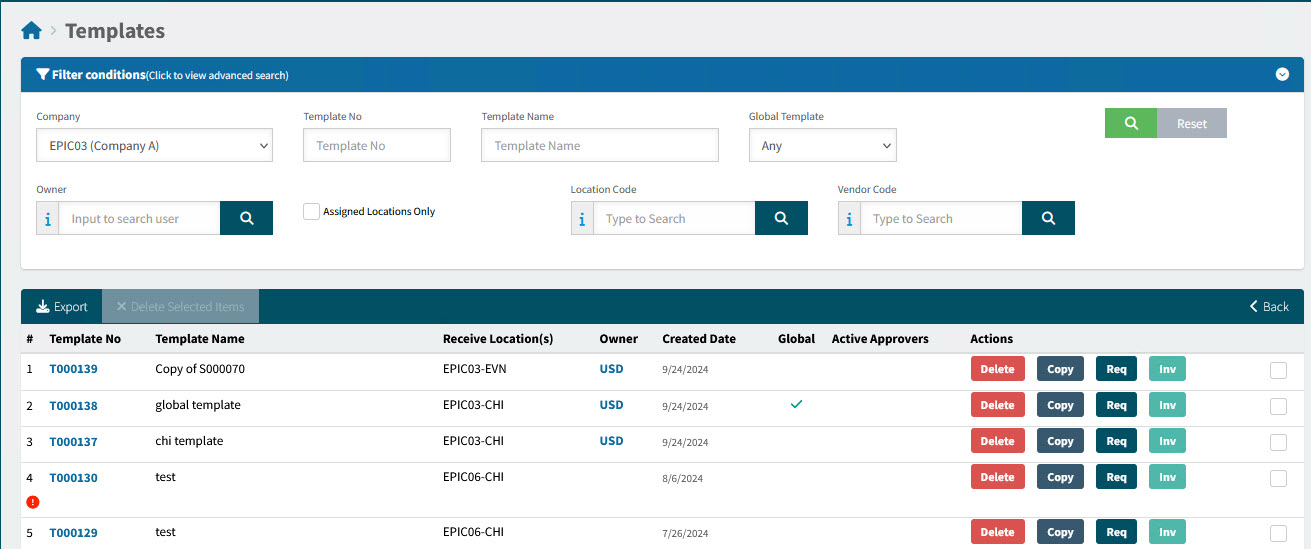Screen dimensions: 1311x549
Task: Click Back in the table toolbar
Action: coord(1269,307)
